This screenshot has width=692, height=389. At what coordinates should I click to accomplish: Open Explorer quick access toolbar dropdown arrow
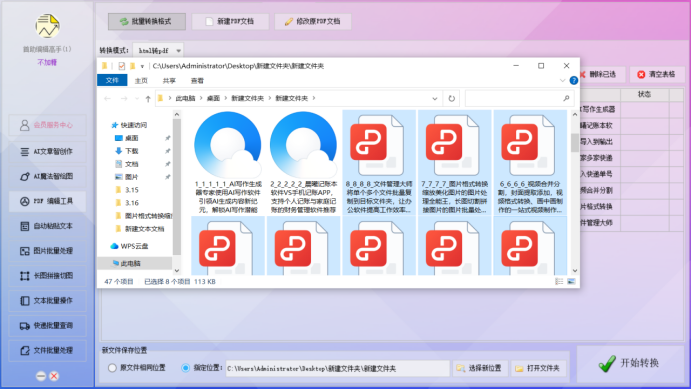142,66
